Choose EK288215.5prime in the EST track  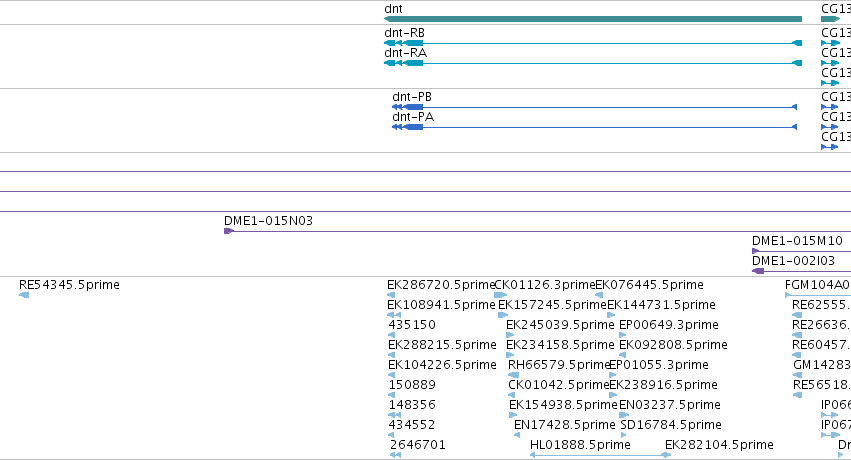coord(442,345)
